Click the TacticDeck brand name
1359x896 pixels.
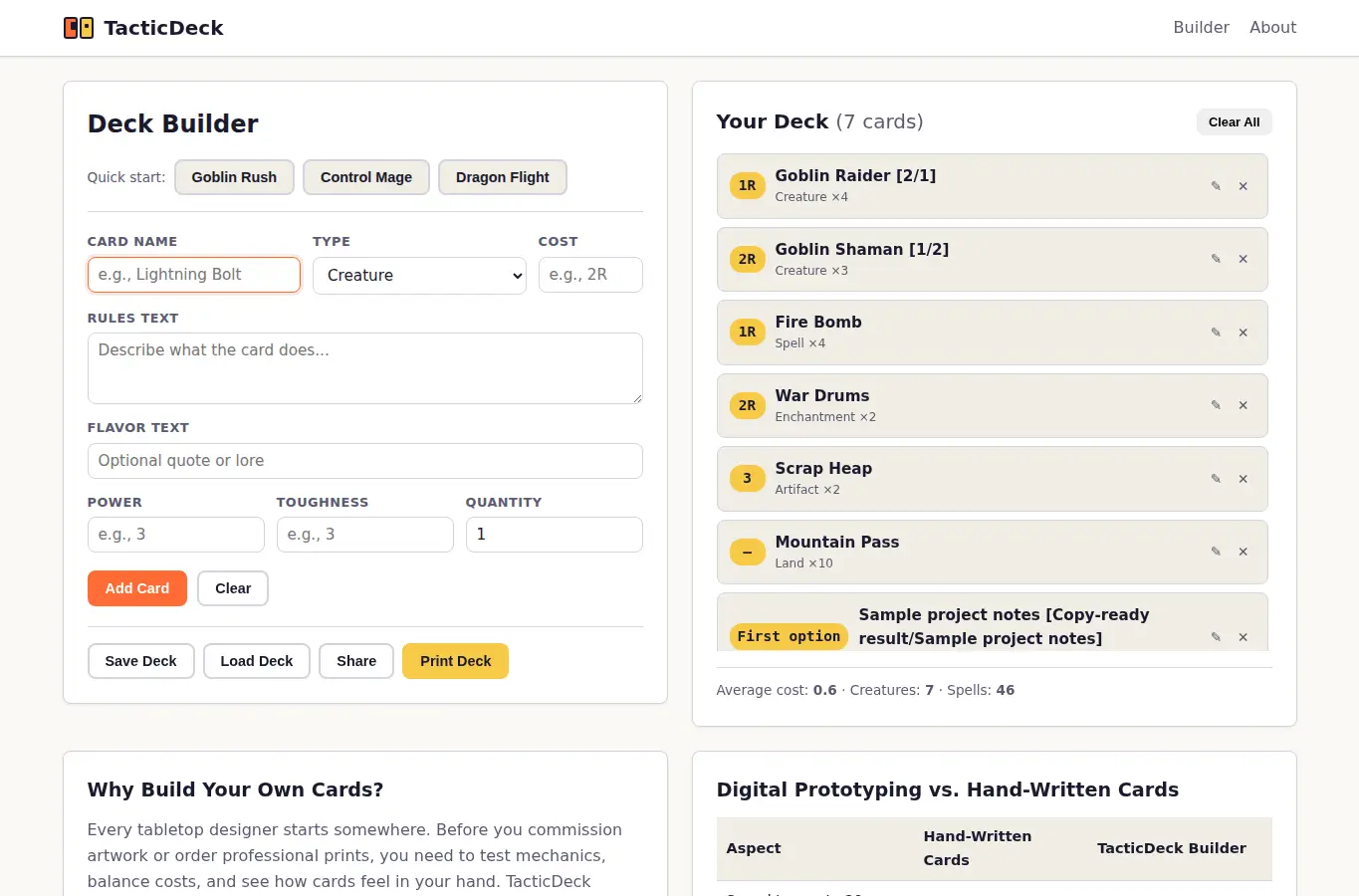tap(163, 28)
